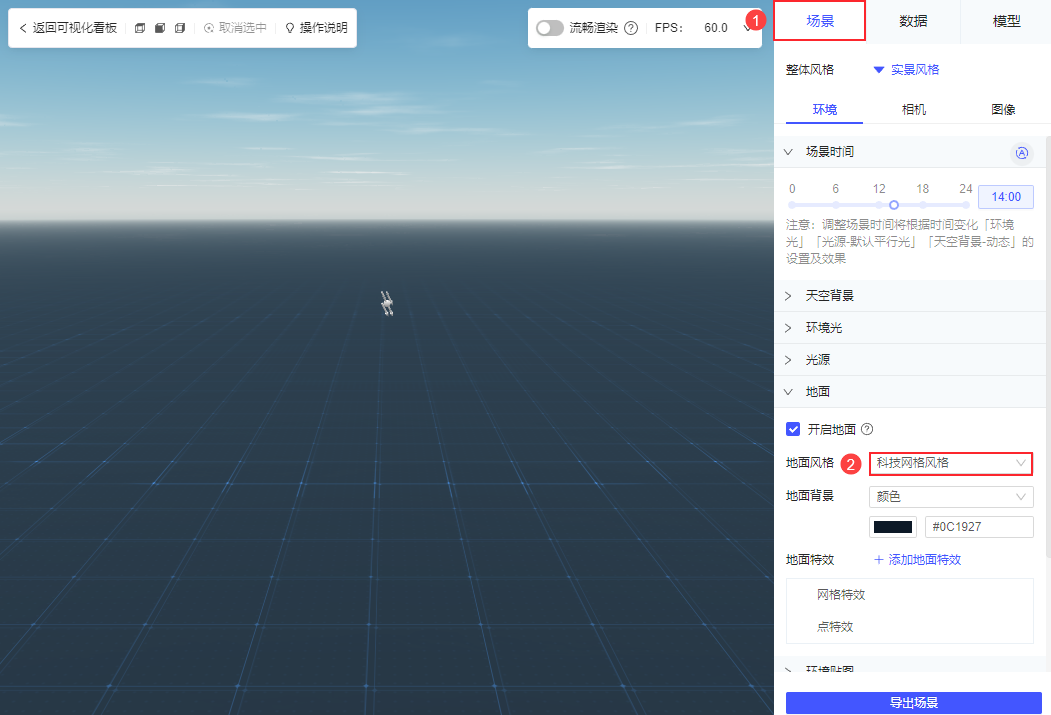
Task: Click 取消选中 deselect button
Action: (235, 28)
